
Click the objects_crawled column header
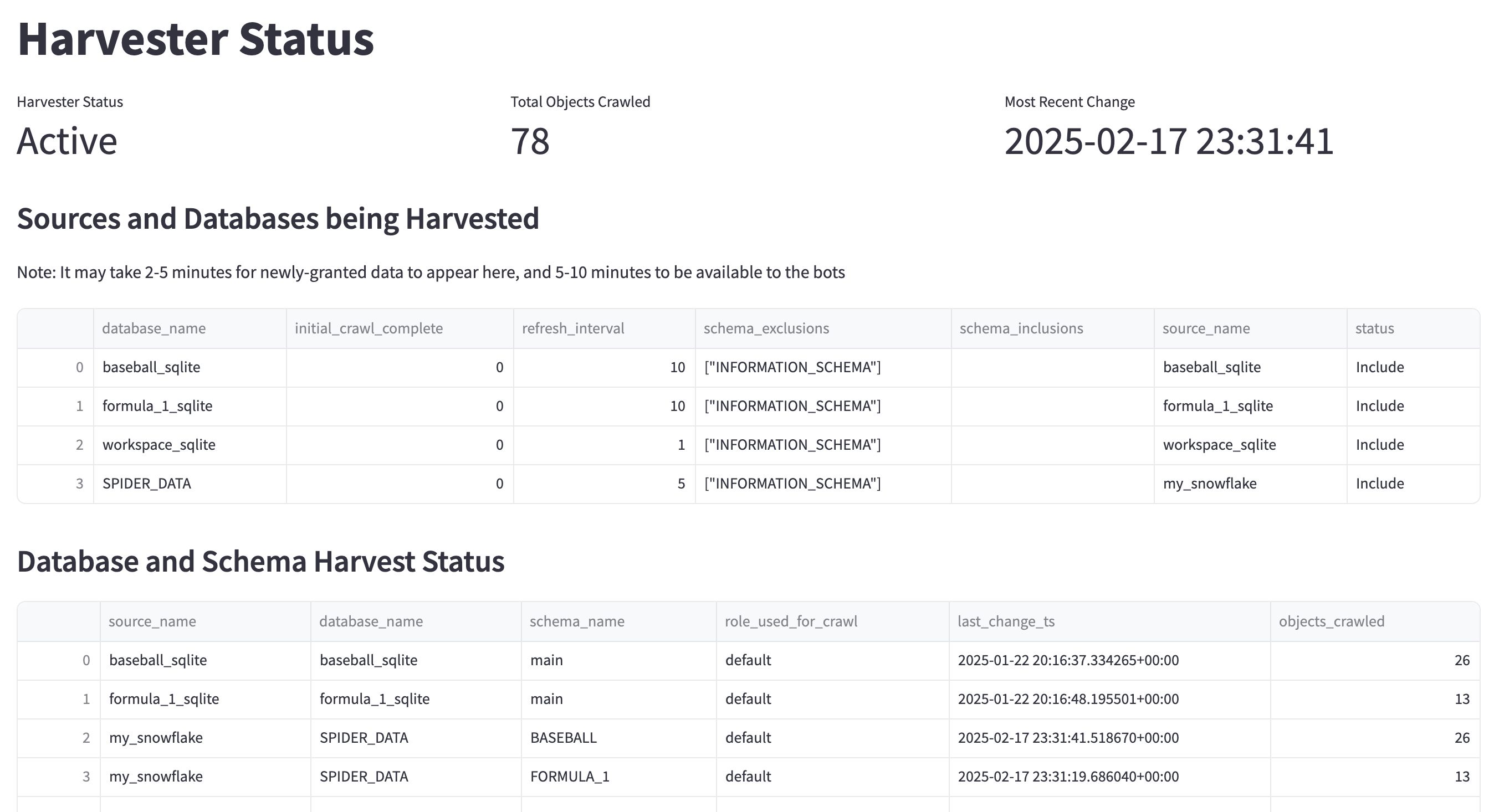click(x=1331, y=621)
